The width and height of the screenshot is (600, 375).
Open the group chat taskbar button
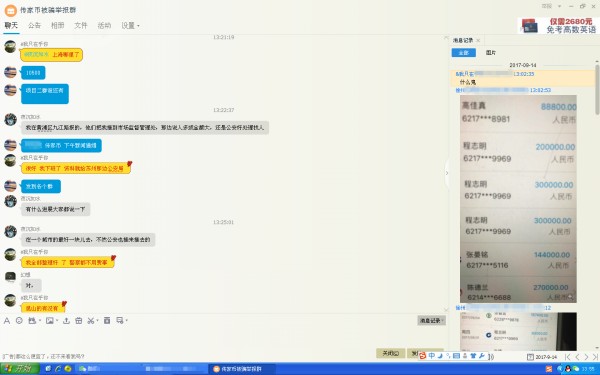(x=241, y=369)
